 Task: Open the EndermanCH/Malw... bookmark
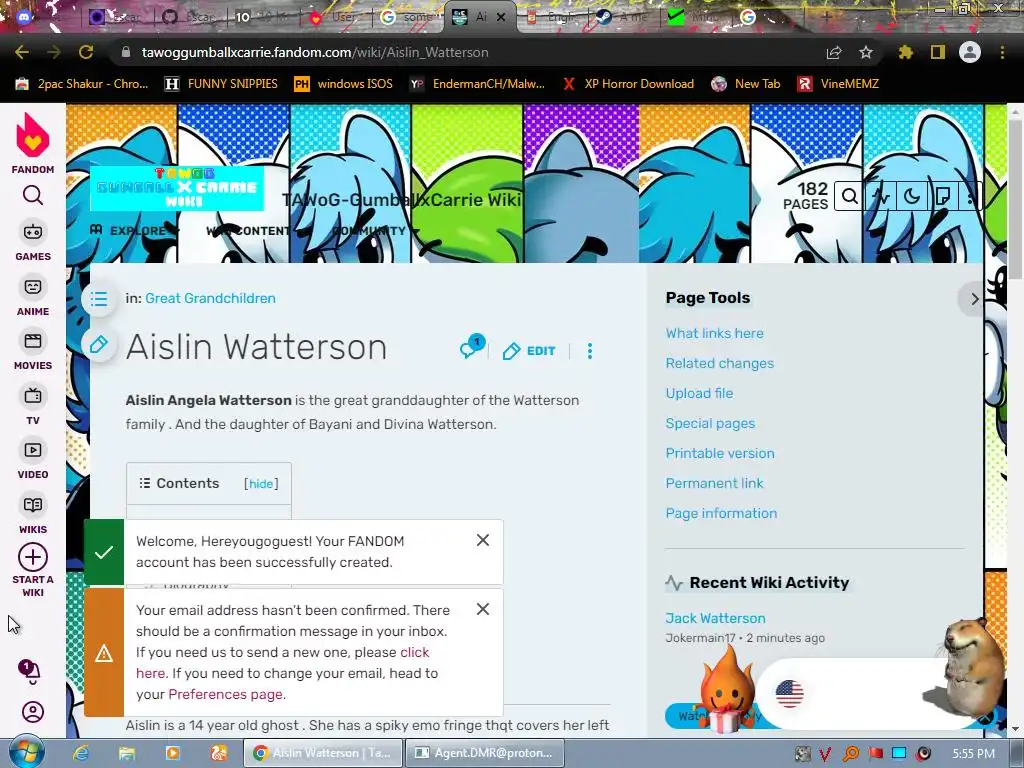pos(477,84)
